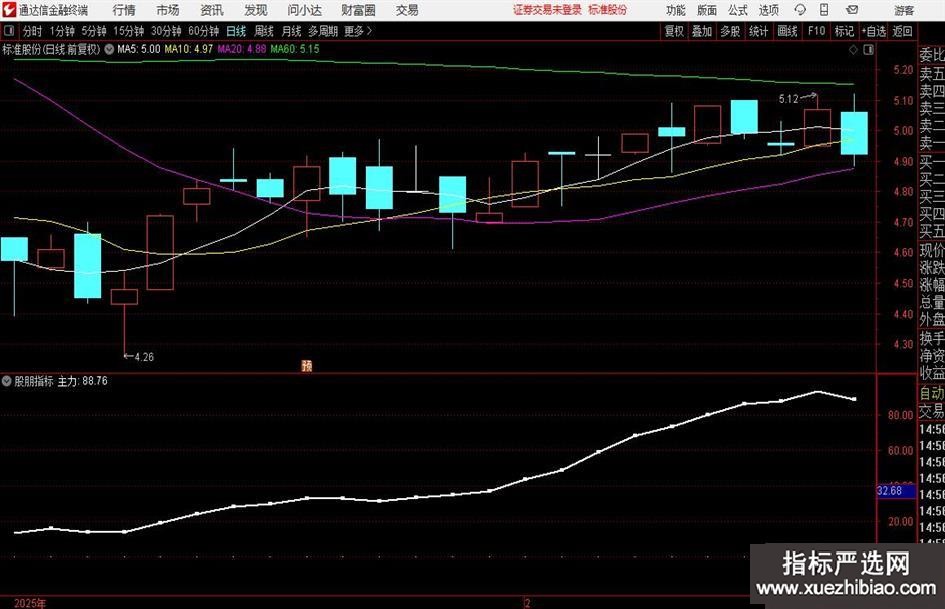Click the 叠加 overlay button
The width and height of the screenshot is (945, 609).
(x=702, y=31)
